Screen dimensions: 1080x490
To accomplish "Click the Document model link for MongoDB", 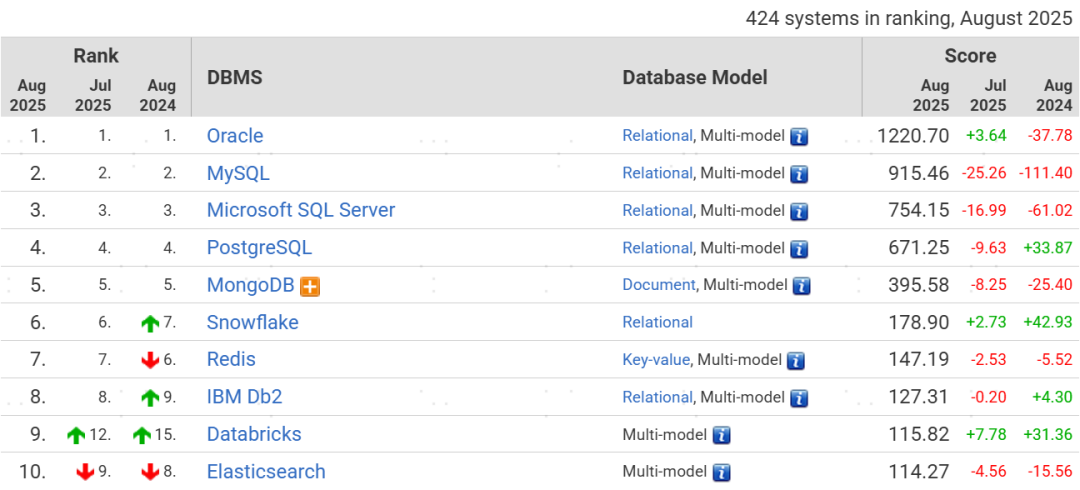I will click(x=658, y=285).
